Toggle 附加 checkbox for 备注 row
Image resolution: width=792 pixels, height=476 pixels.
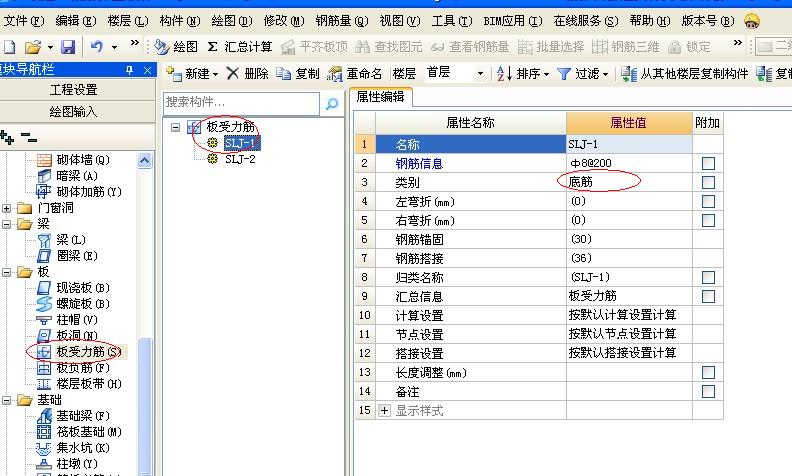tap(708, 392)
